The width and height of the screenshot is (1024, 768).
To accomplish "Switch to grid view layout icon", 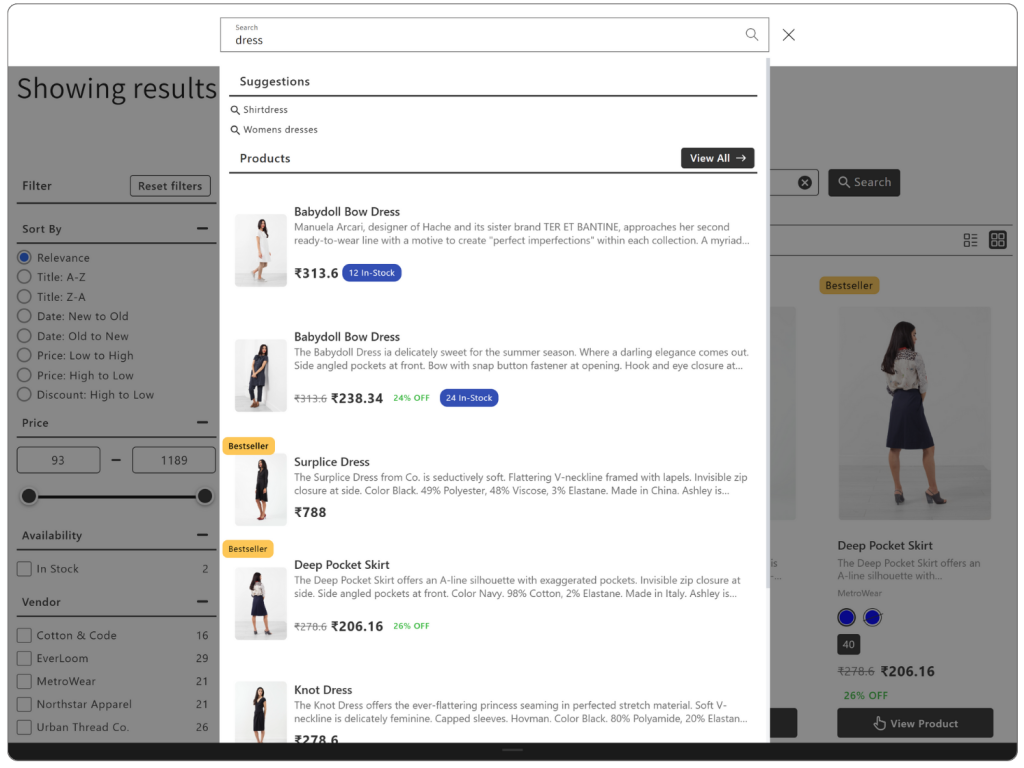I will 997,240.
